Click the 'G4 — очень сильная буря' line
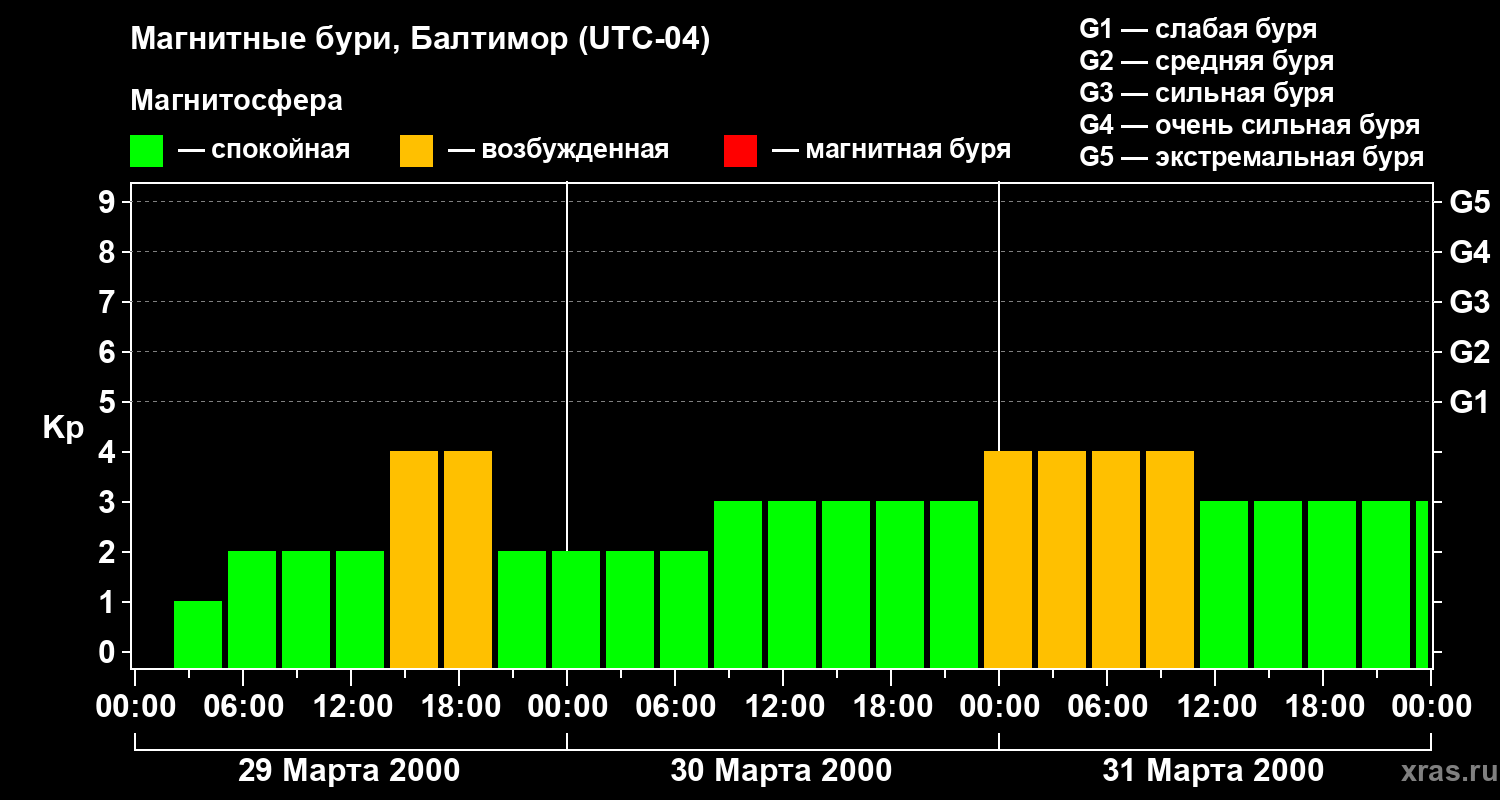 pyautogui.click(x=1249, y=125)
